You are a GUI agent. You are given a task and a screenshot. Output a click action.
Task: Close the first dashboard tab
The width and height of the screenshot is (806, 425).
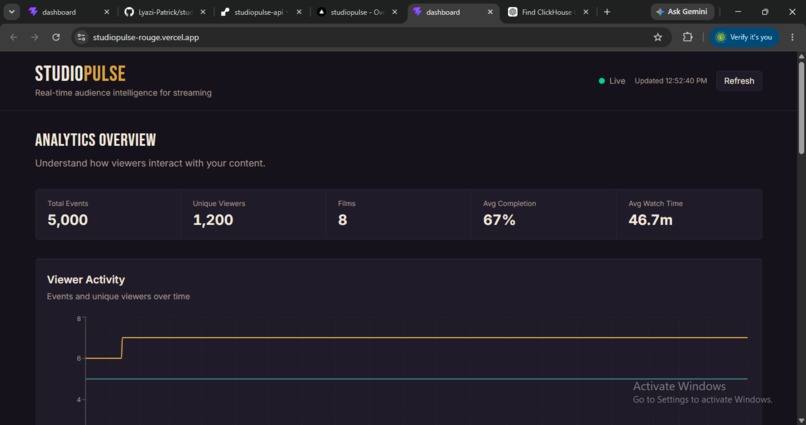[x=106, y=12]
